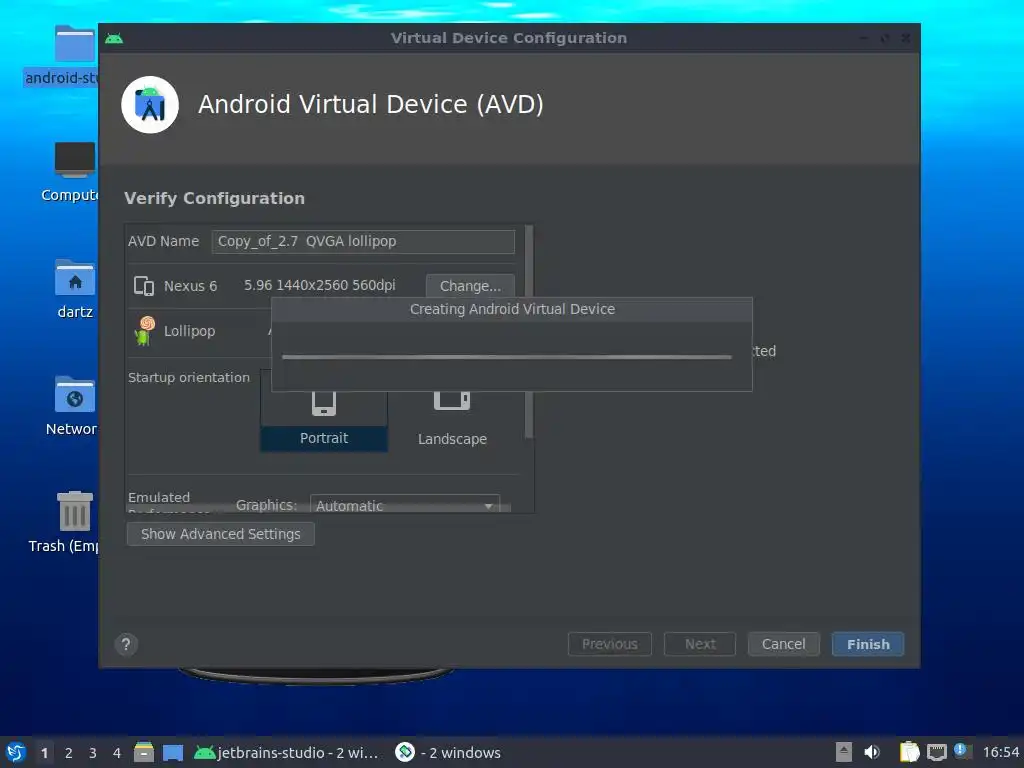Click the Nexus 6 device name text
Image resolution: width=1024 pixels, height=768 pixels.
click(x=191, y=286)
